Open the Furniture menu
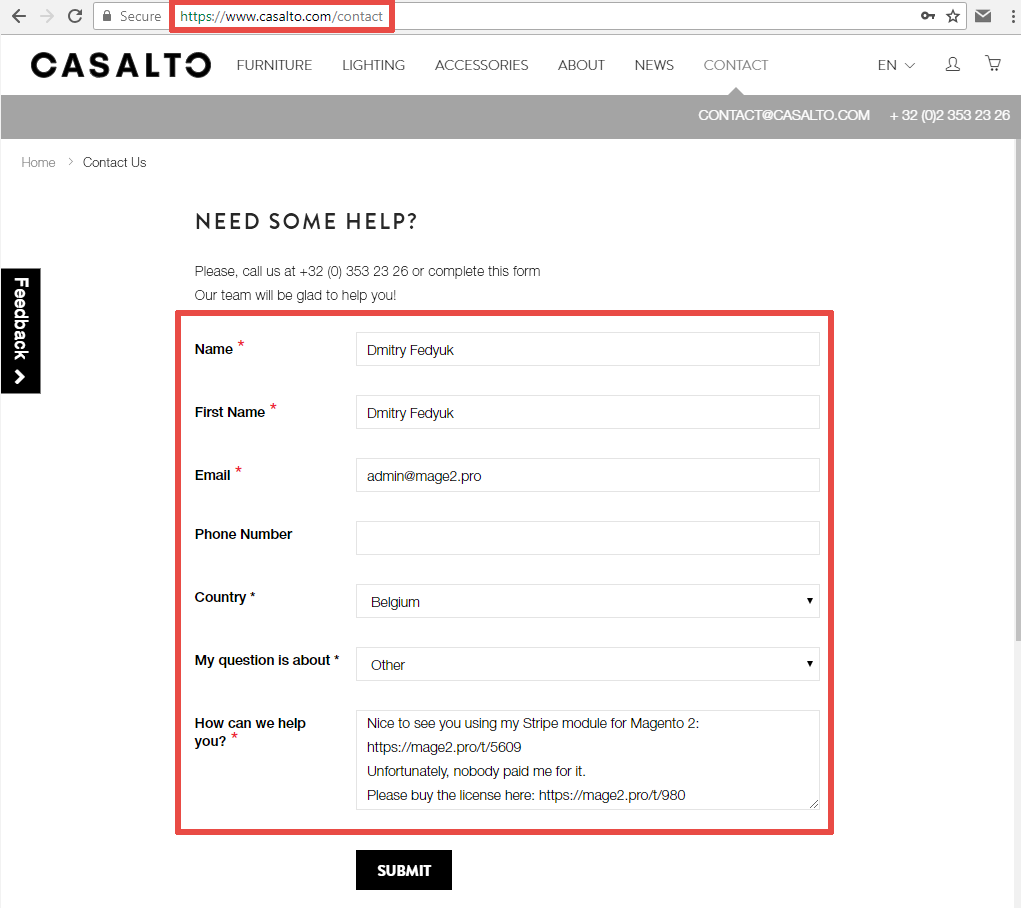This screenshot has width=1021, height=908. click(x=274, y=65)
